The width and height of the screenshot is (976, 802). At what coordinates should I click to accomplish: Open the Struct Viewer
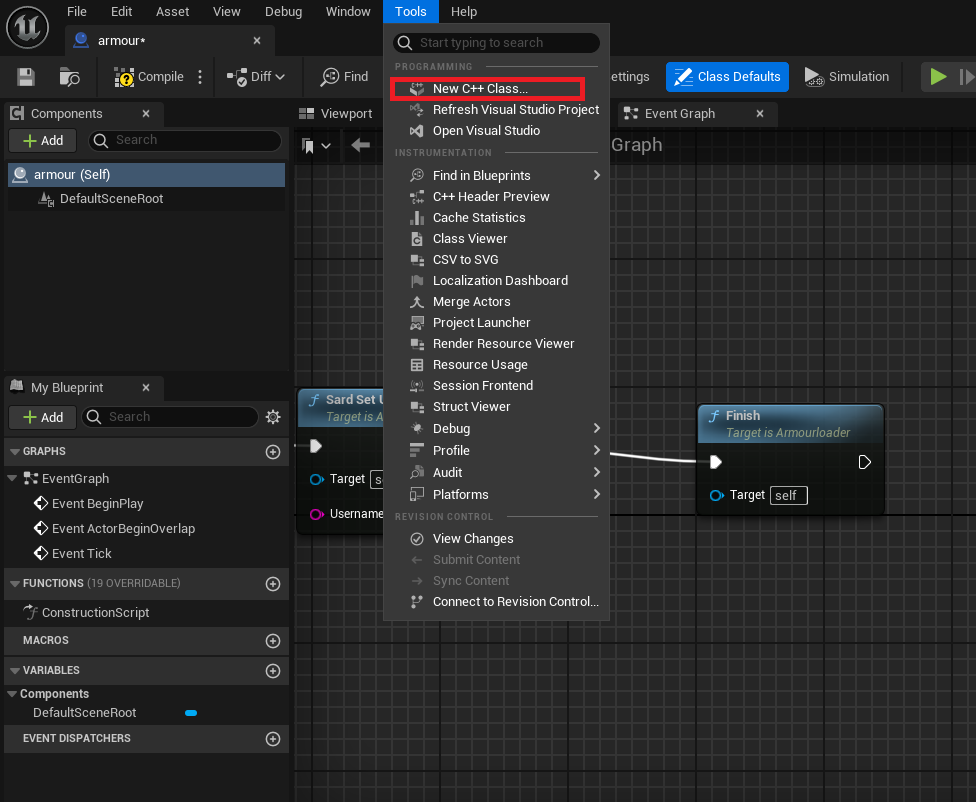click(x=496, y=407)
